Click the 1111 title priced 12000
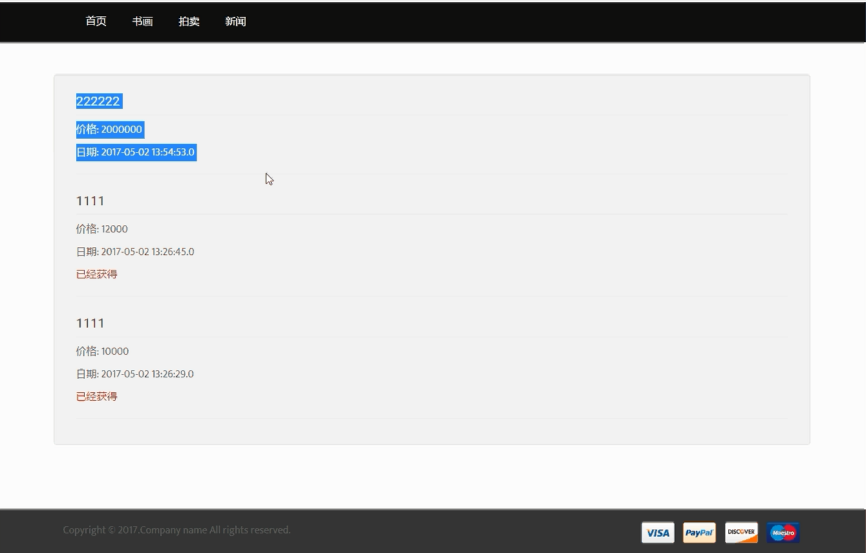Image resolution: width=866 pixels, height=553 pixels. point(90,201)
